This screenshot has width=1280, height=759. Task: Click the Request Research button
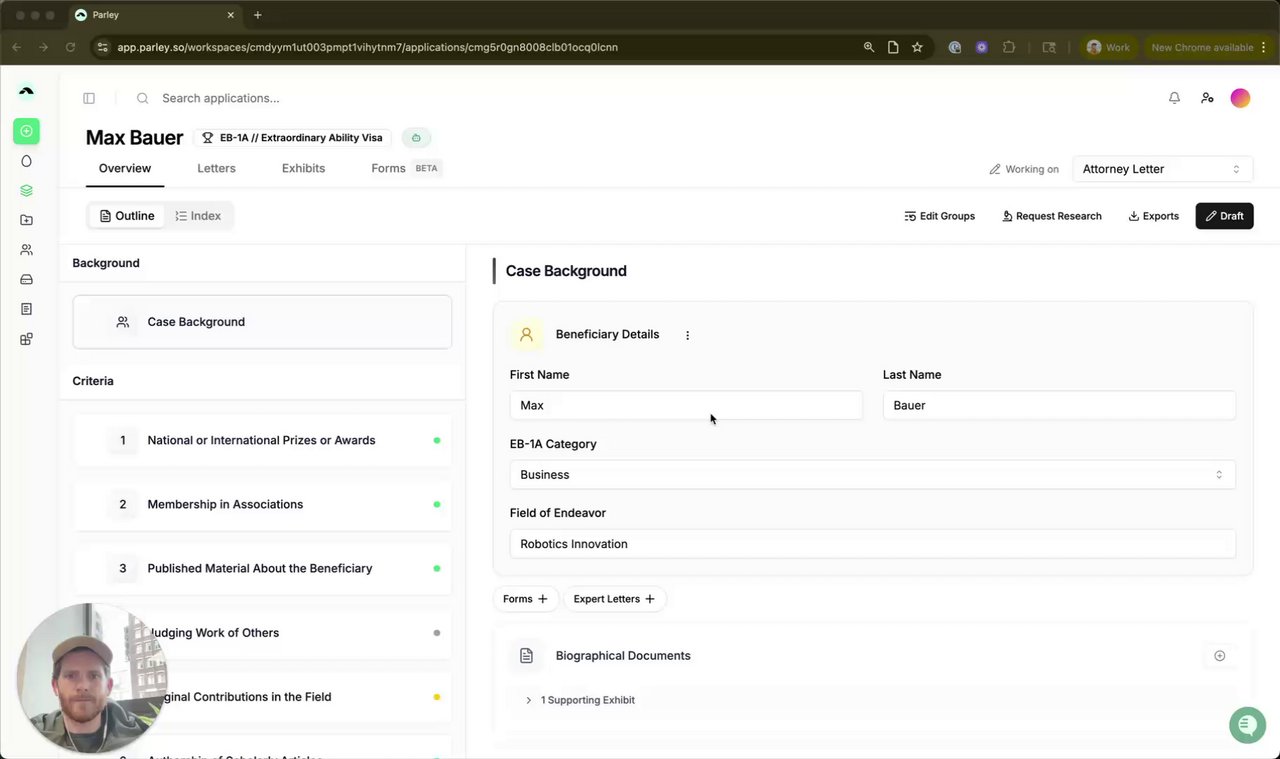tap(1052, 216)
